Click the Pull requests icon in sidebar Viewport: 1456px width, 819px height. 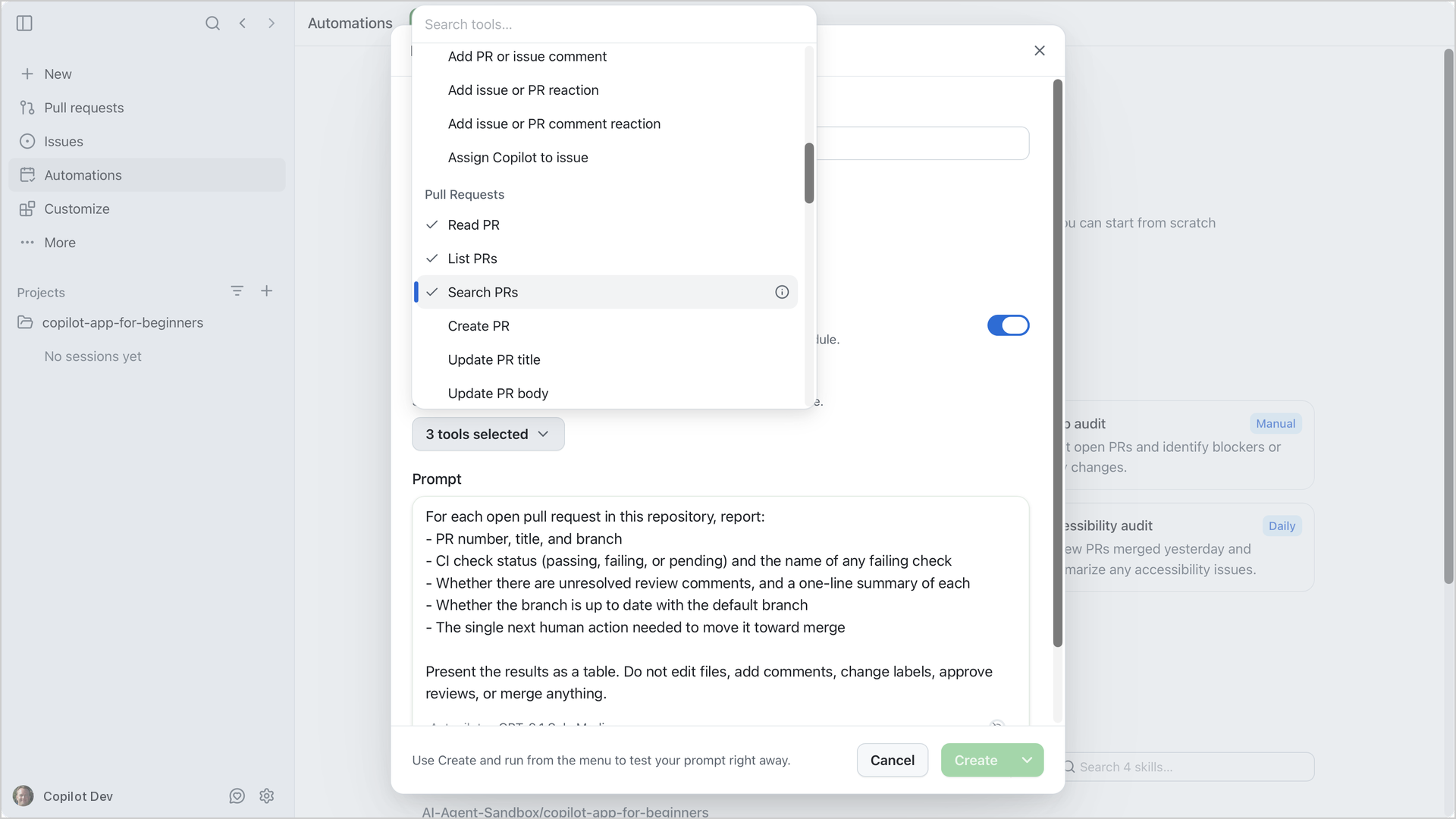click(x=27, y=108)
